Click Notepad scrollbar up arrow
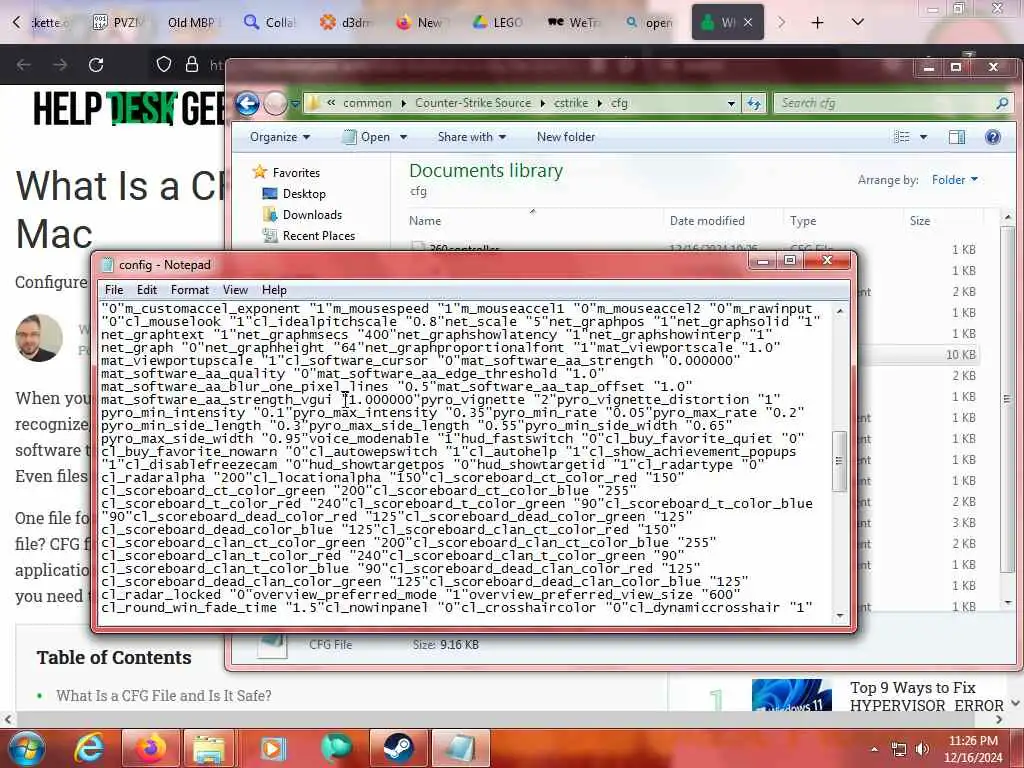 pyautogui.click(x=840, y=311)
